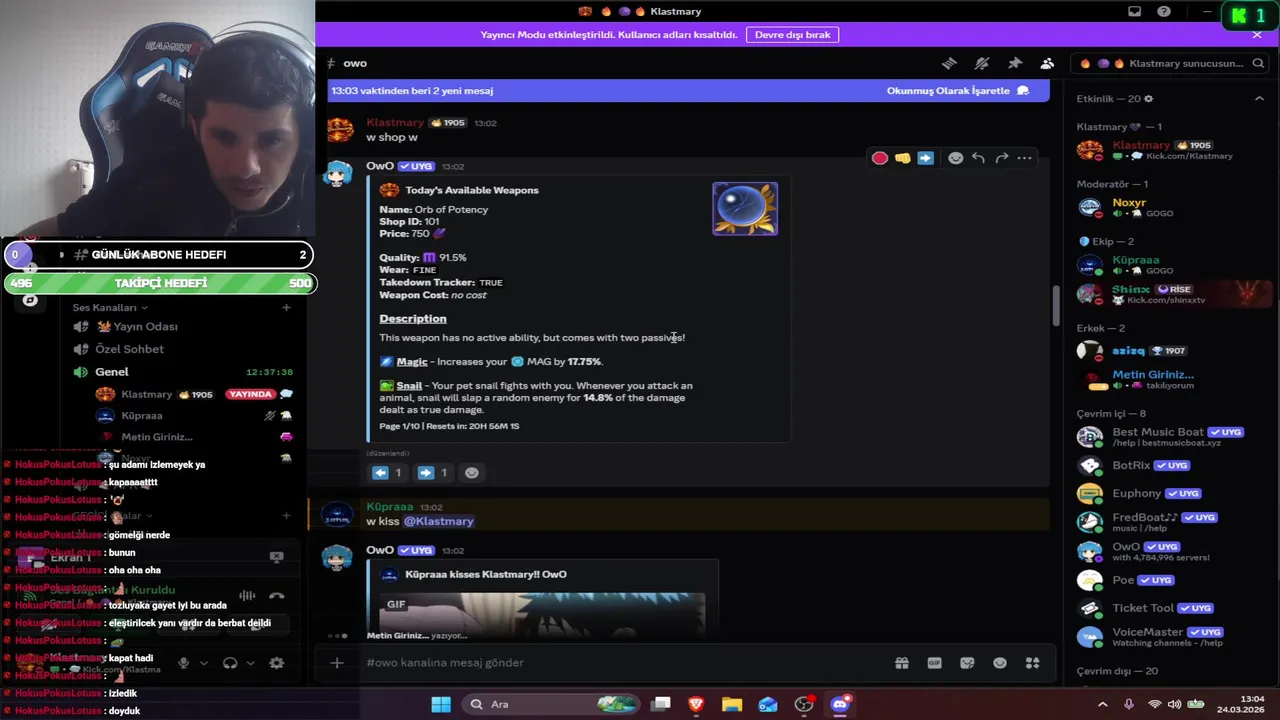Reply to the OwO shop message
Viewport: 1280px width, 720px height.
[979, 158]
